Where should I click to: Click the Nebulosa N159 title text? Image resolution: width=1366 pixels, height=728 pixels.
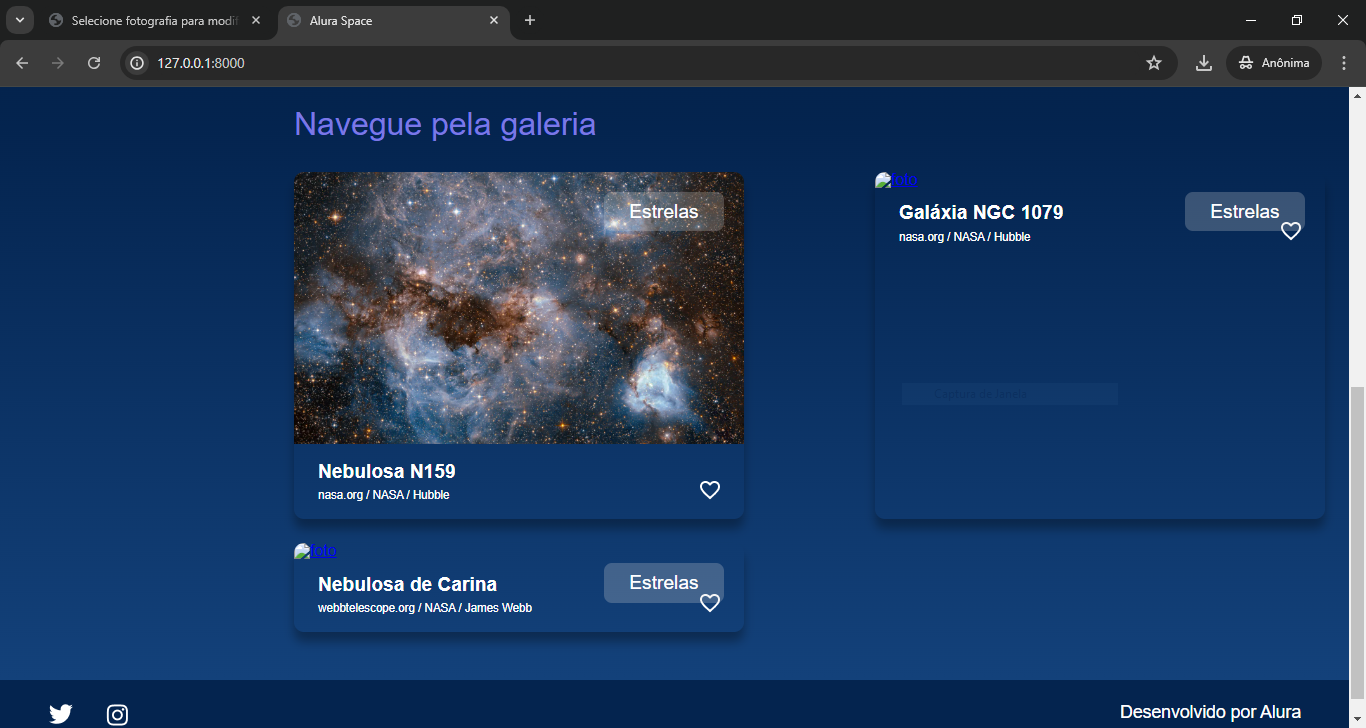[387, 471]
